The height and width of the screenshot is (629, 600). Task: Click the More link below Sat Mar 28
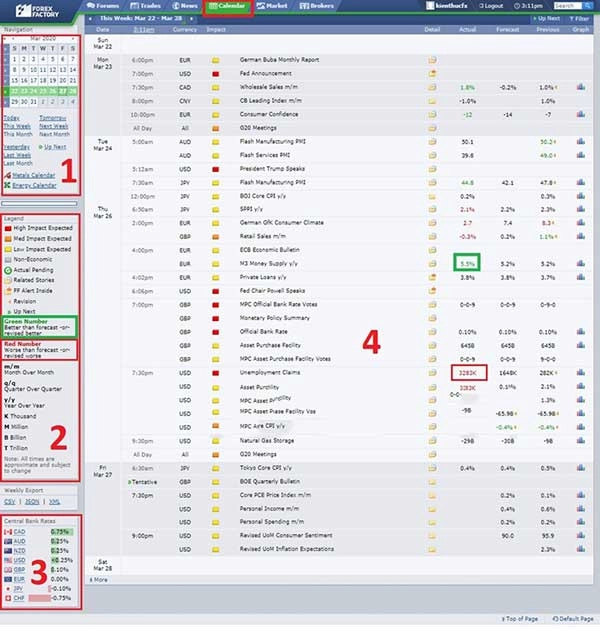[99, 580]
